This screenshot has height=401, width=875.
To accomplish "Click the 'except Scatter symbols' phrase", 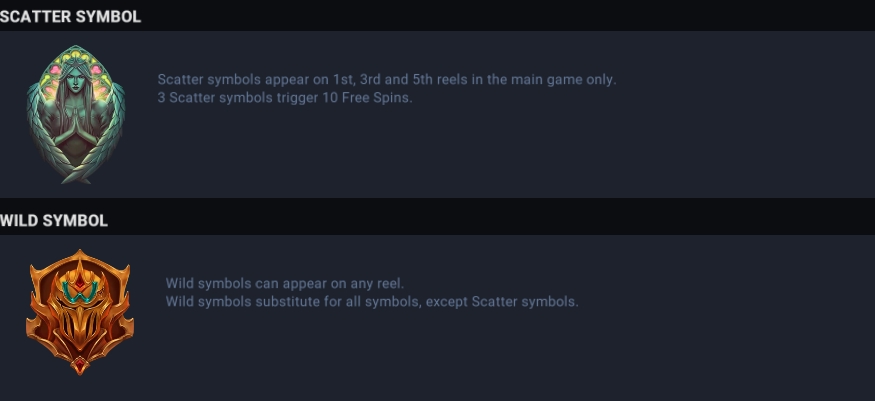I will click(x=504, y=302).
